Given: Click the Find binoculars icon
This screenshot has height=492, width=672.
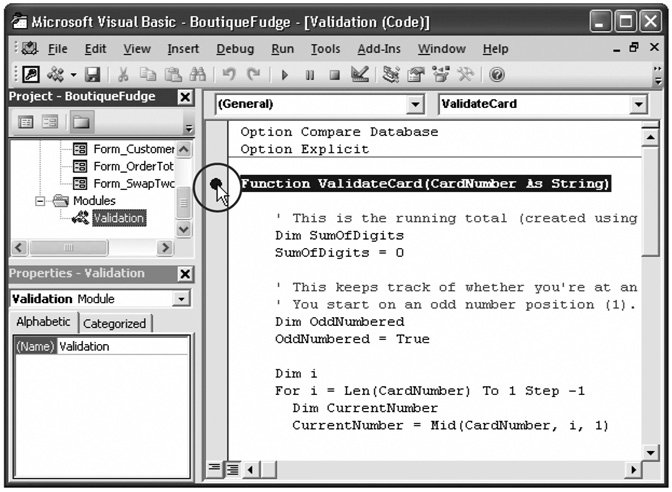Looking at the screenshot, I should click(198, 75).
